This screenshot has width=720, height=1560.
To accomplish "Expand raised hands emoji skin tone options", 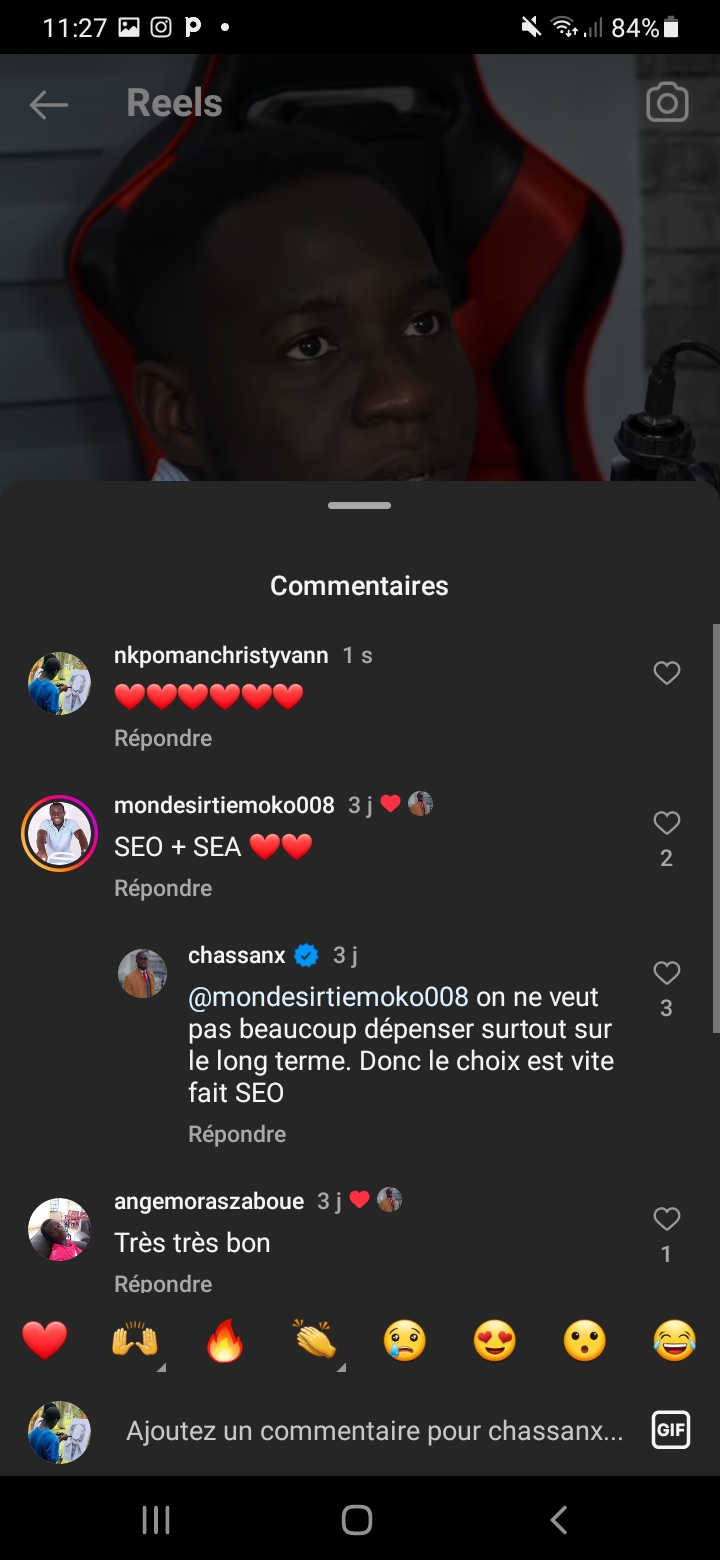I will pos(136,1341).
